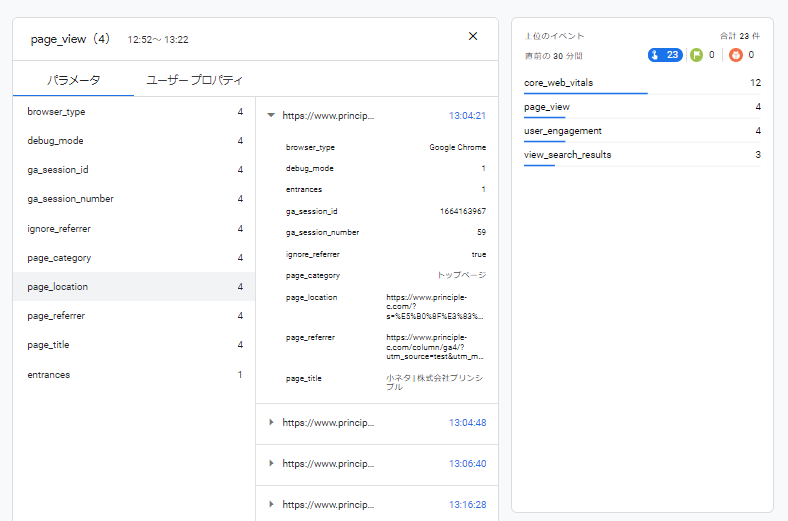
Task: Select the browser_type parameter
Action: tap(56, 112)
